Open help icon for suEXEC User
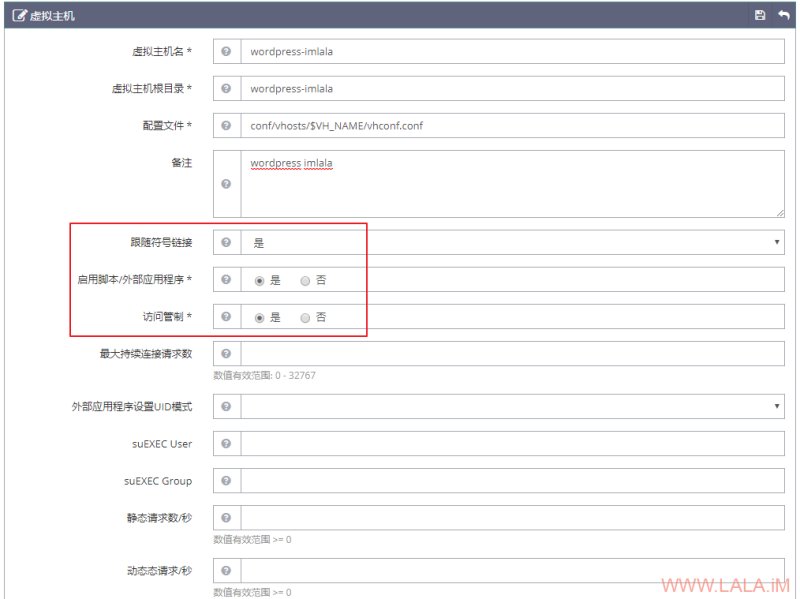This screenshot has height=599, width=800. pyautogui.click(x=227, y=443)
